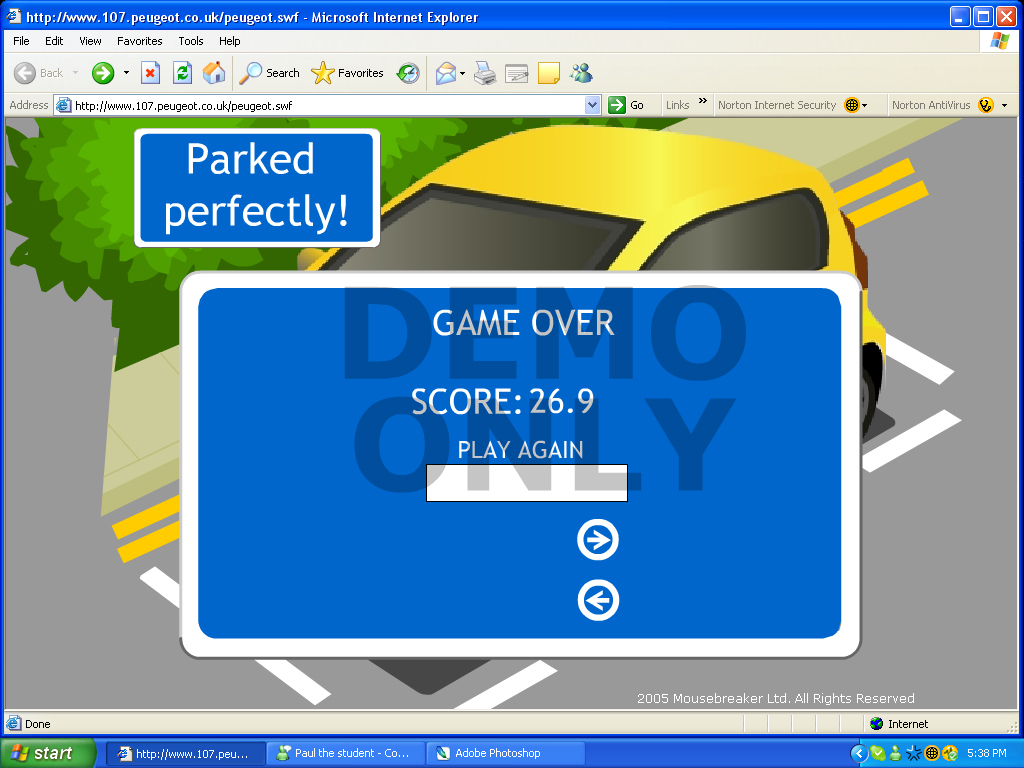This screenshot has height=768, width=1024.
Task: Open the Messenger people icon
Action: (x=581, y=73)
